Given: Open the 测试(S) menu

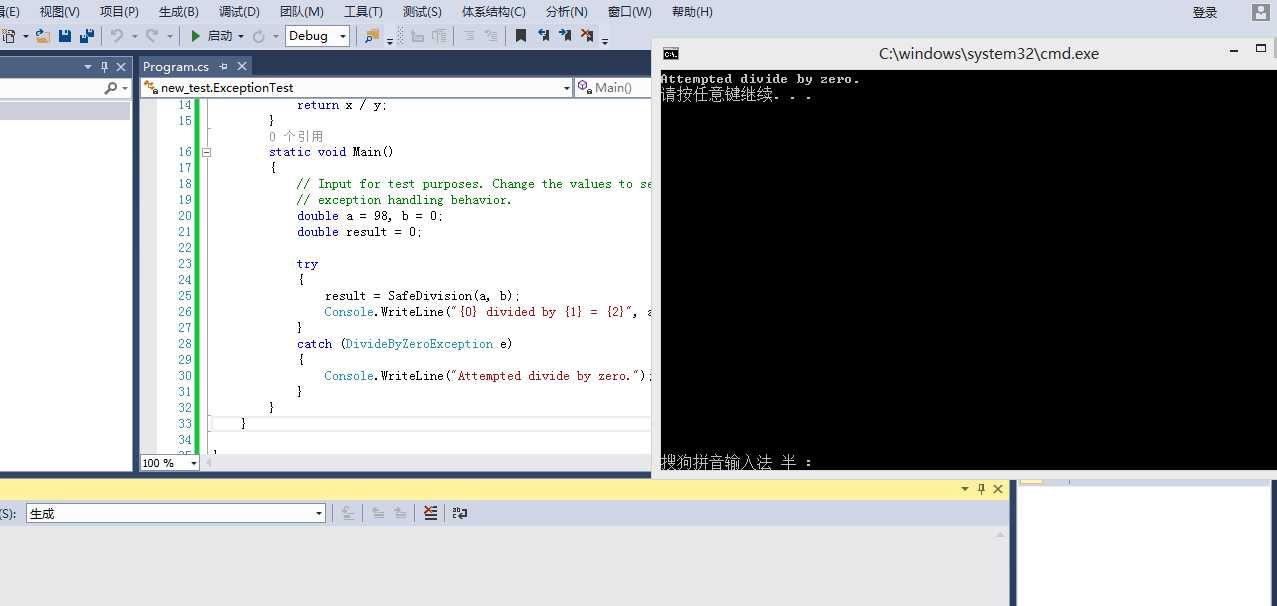Looking at the screenshot, I should (x=422, y=12).
